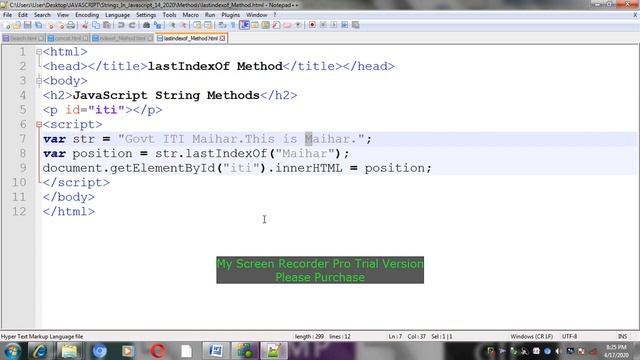Undo the last edit via toolbar
Viewport: 640px width, 360px height.
coord(121,25)
